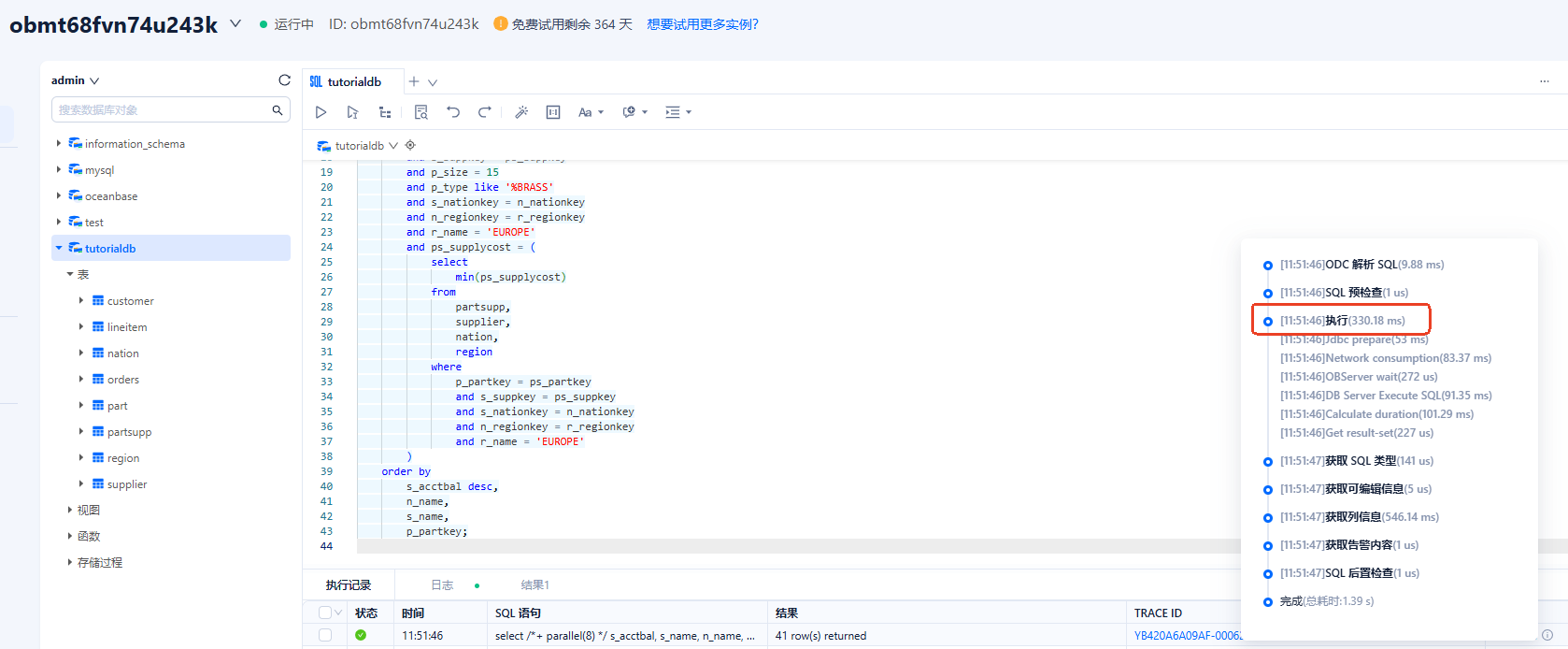Format SQL with the magic wand icon
This screenshot has width=1568, height=649.
tap(521, 112)
